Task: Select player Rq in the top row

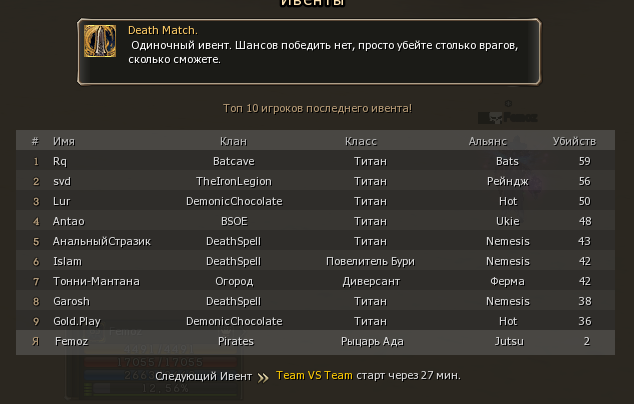Action: point(60,161)
